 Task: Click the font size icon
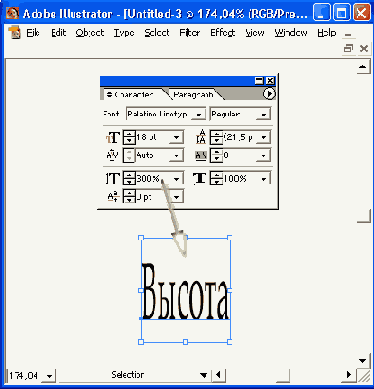coord(113,137)
